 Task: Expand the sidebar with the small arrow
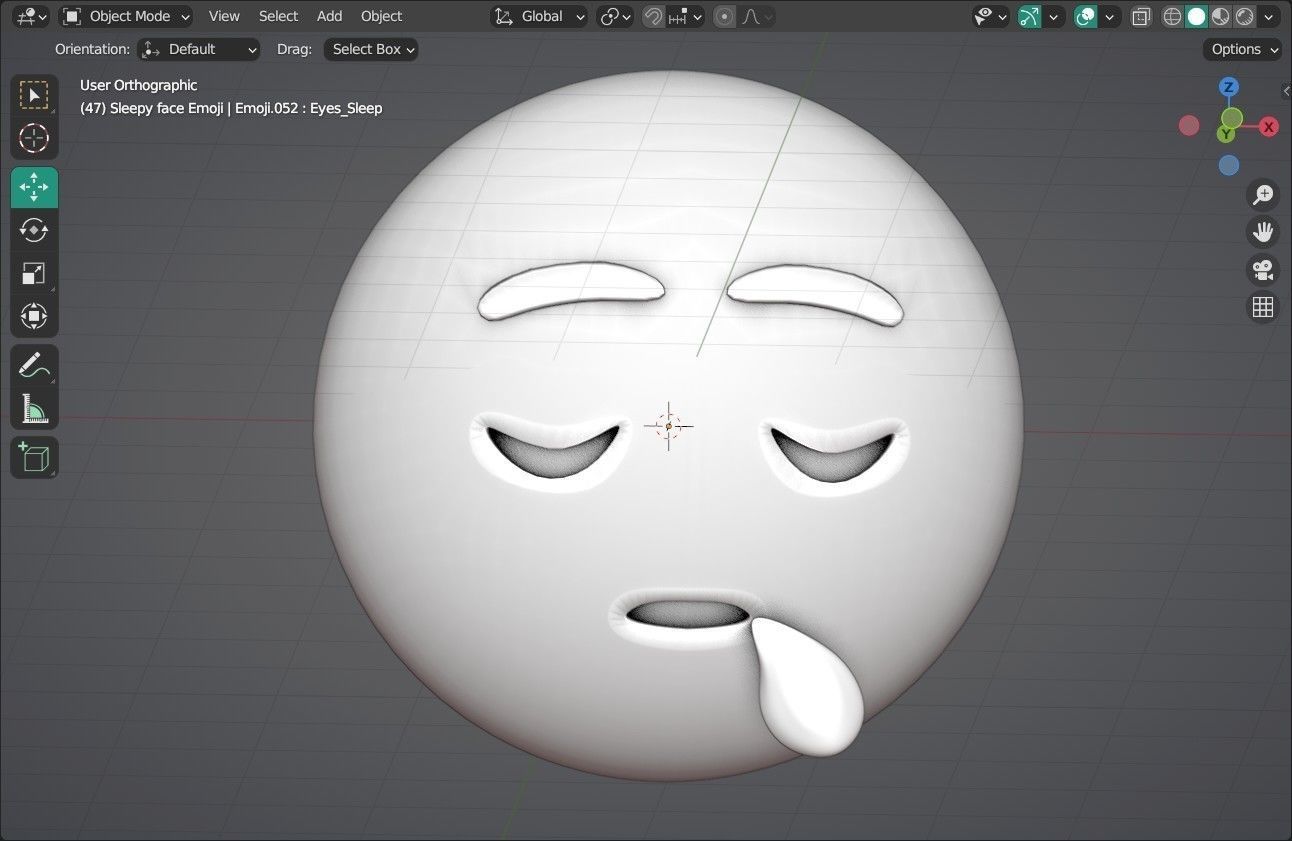click(1286, 91)
